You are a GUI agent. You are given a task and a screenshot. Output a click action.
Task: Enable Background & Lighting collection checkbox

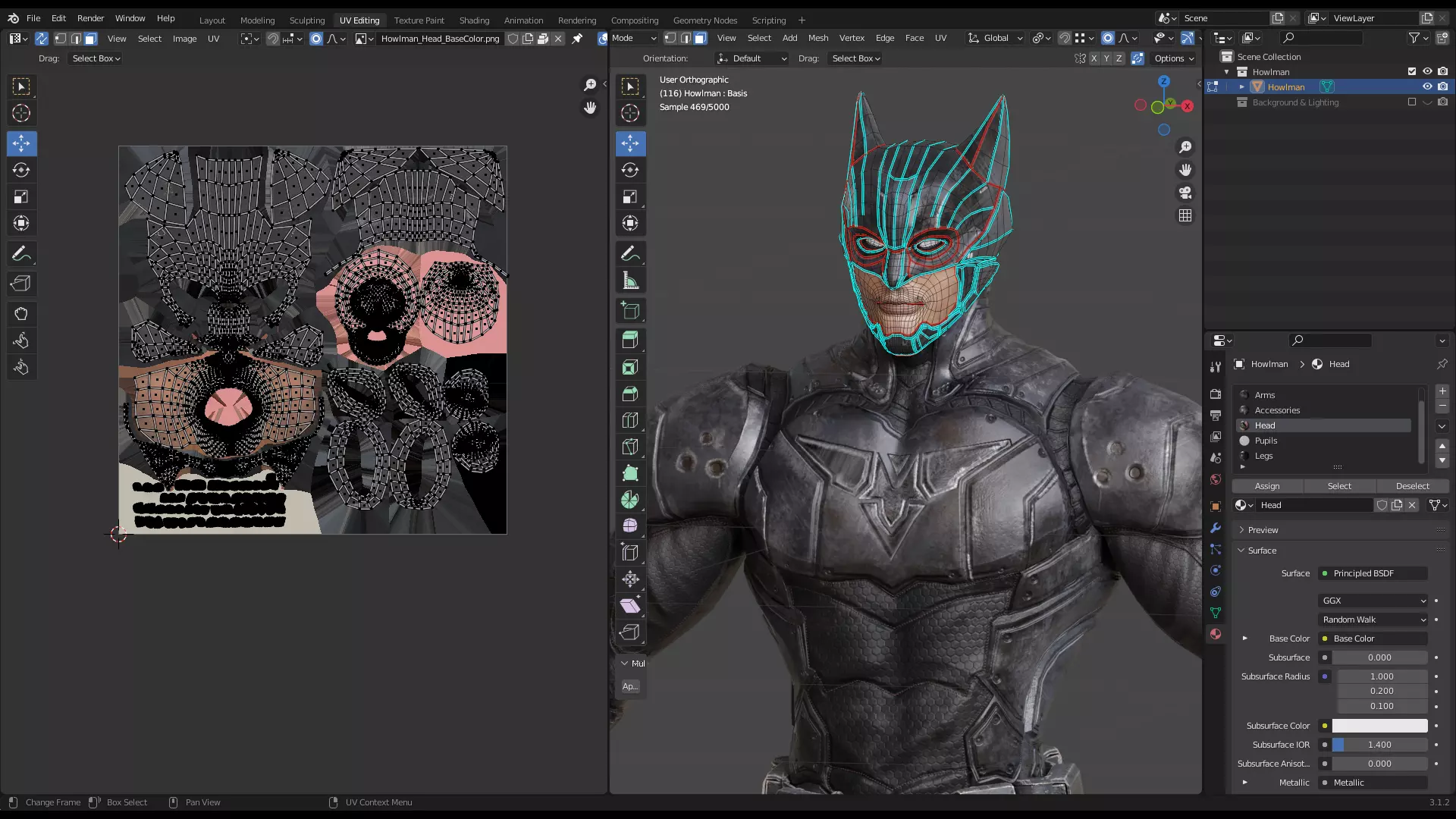[x=1412, y=102]
